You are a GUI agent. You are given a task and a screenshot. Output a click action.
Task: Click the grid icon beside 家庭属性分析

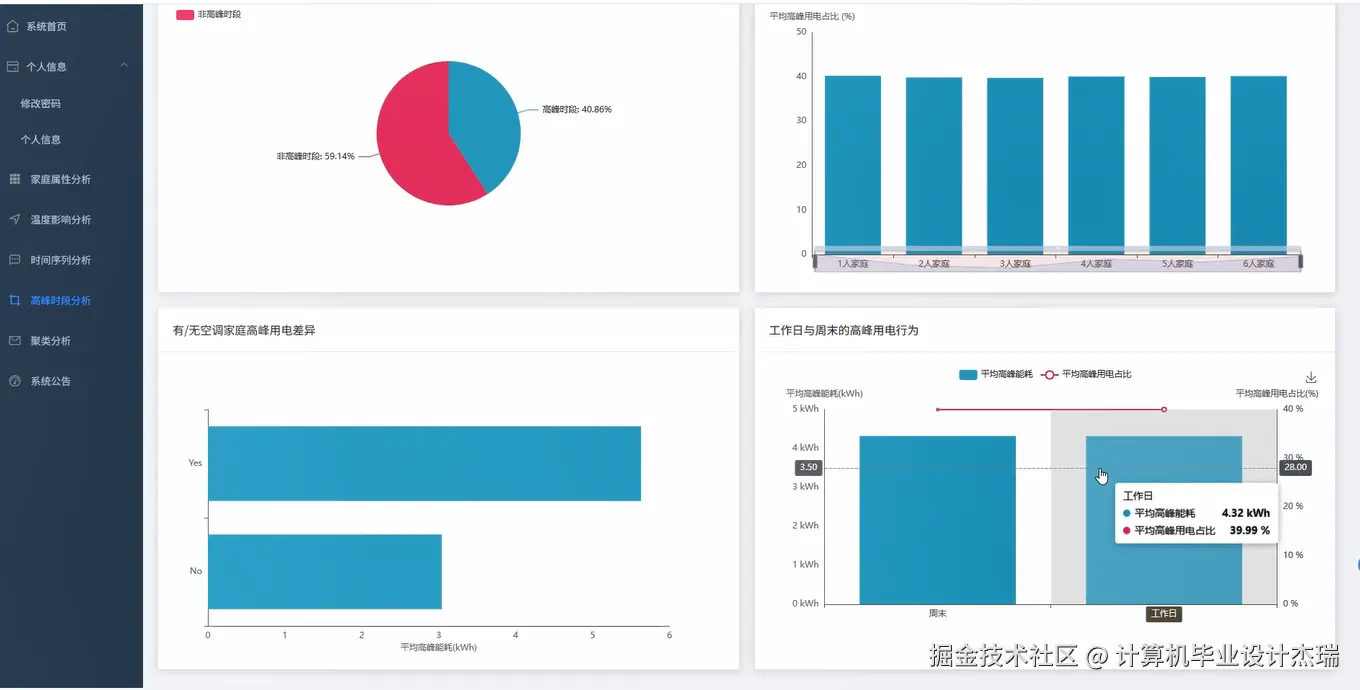click(x=14, y=179)
